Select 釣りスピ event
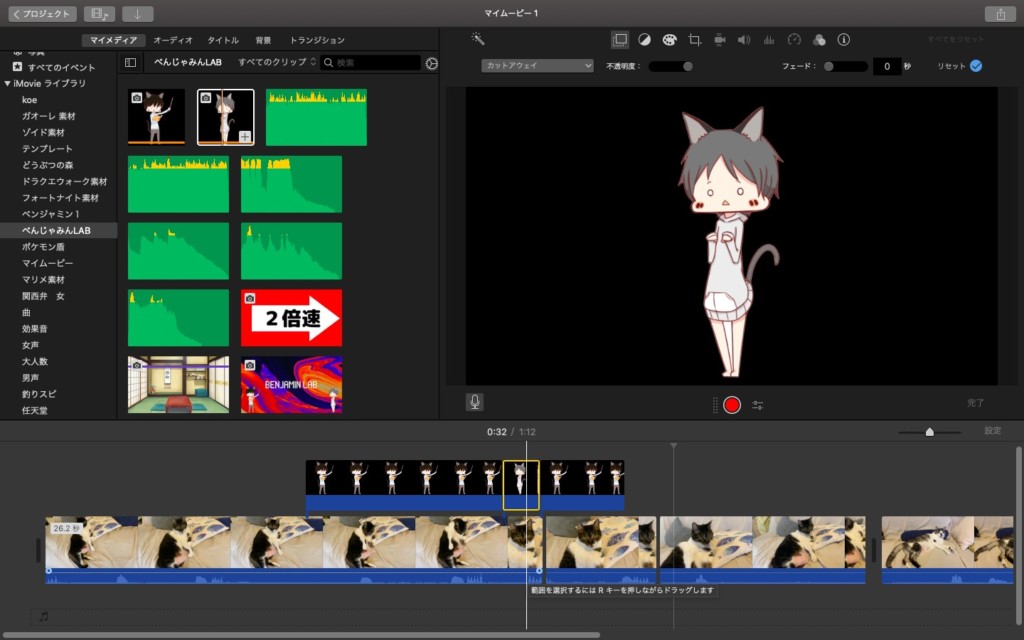Screen dimensions: 1024x640 pos(39,394)
